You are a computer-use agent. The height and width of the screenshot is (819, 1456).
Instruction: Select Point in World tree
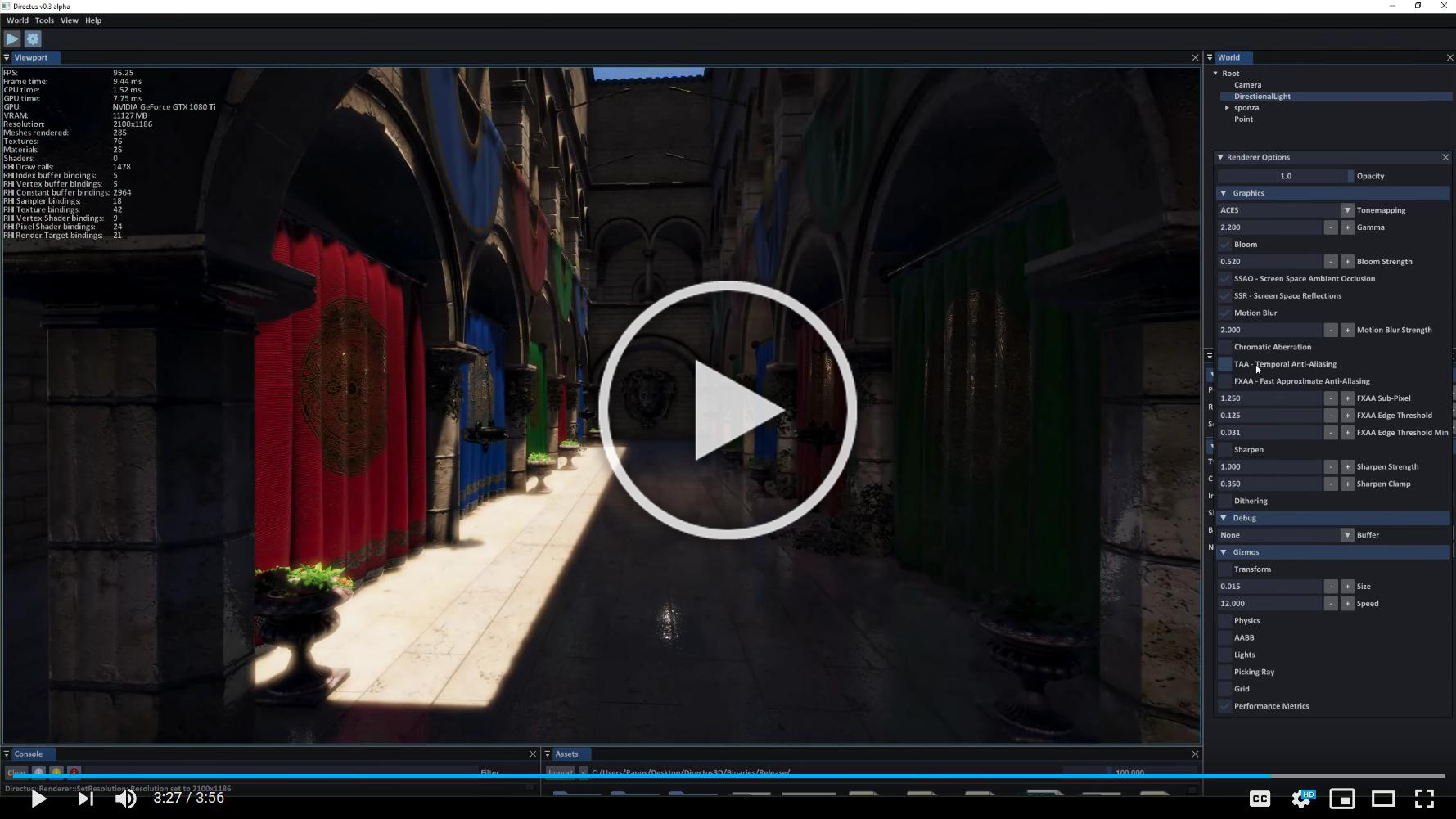click(1243, 119)
